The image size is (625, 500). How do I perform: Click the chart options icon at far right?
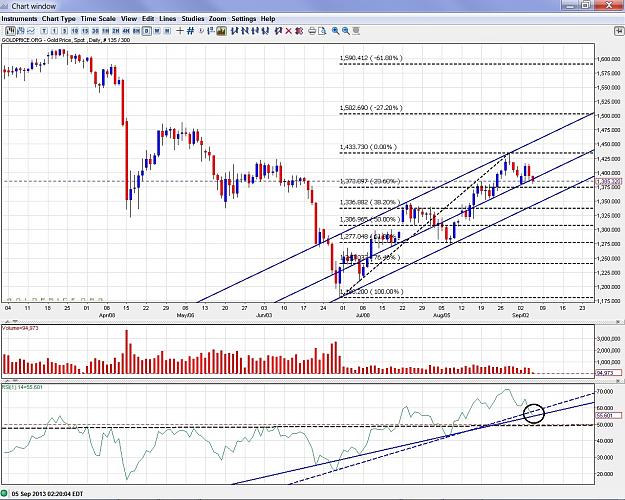(x=619, y=31)
